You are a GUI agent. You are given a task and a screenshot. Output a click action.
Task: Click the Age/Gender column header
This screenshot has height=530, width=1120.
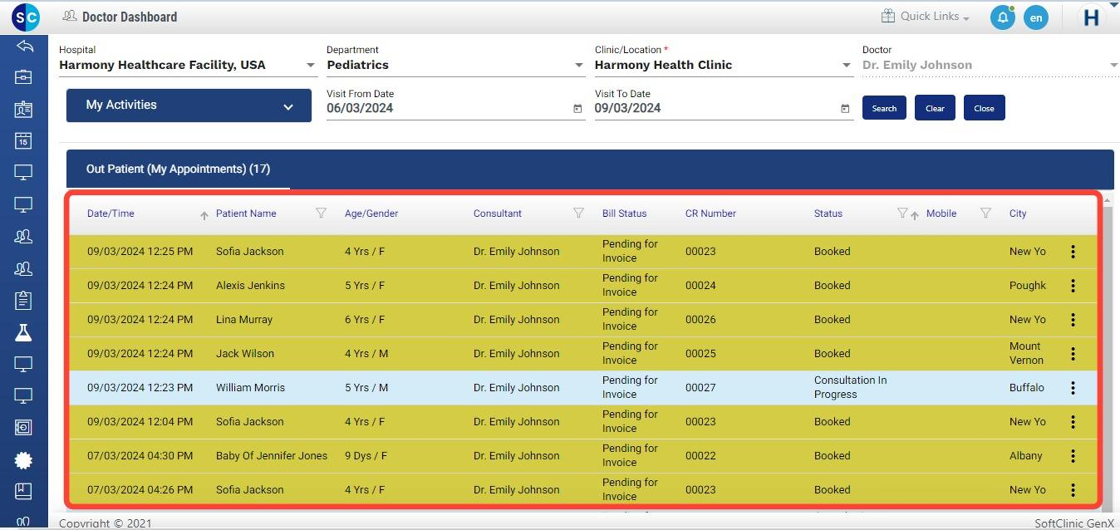pos(371,213)
